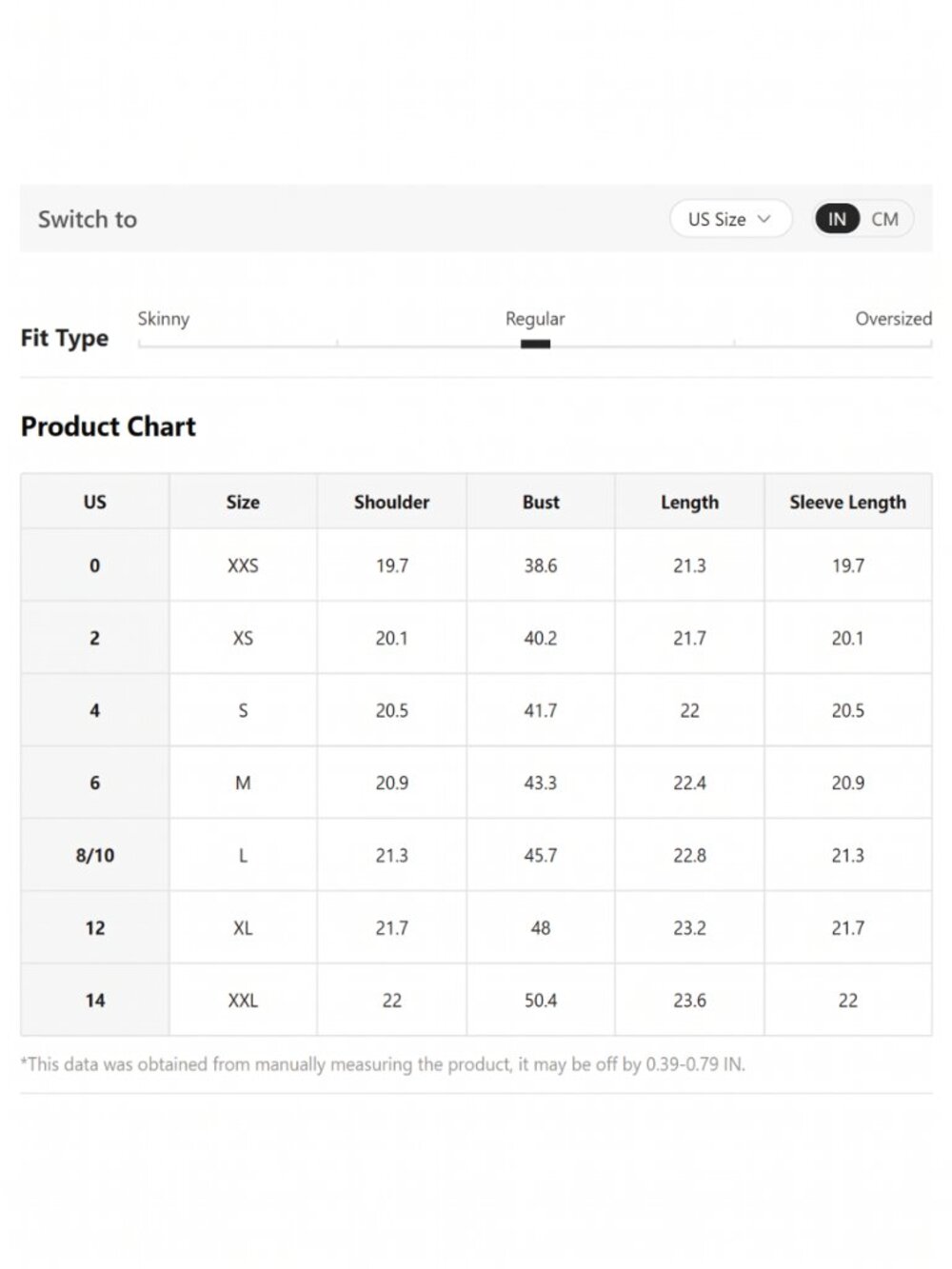This screenshot has width=952, height=1269.
Task: Click the Fit Type label
Action: click(65, 338)
